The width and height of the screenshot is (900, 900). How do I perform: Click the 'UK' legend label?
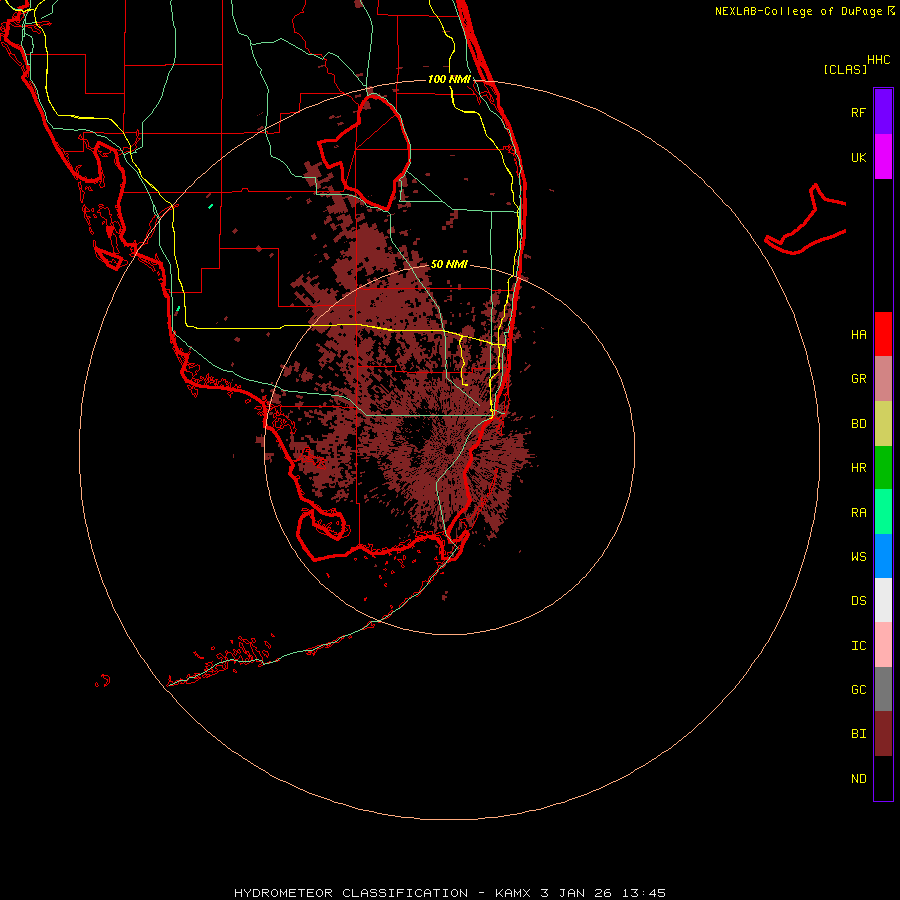pyautogui.click(x=858, y=157)
